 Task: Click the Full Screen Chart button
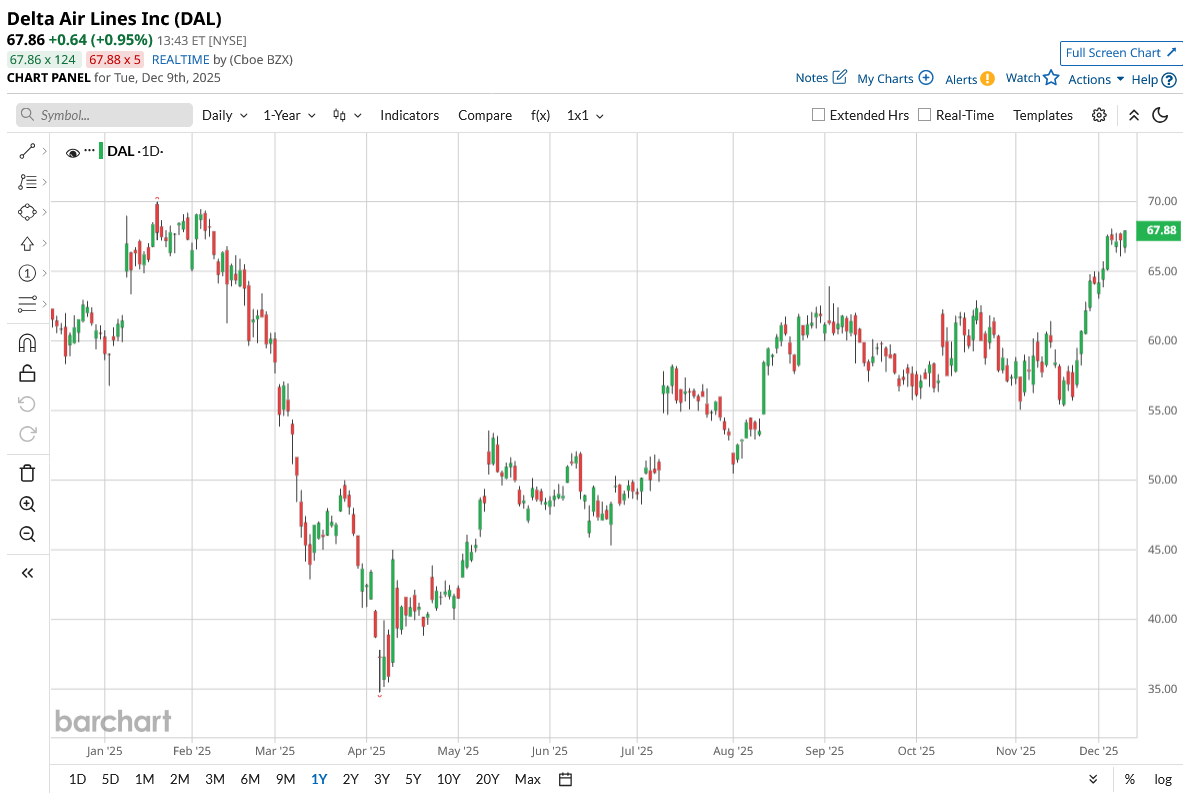tap(1120, 53)
